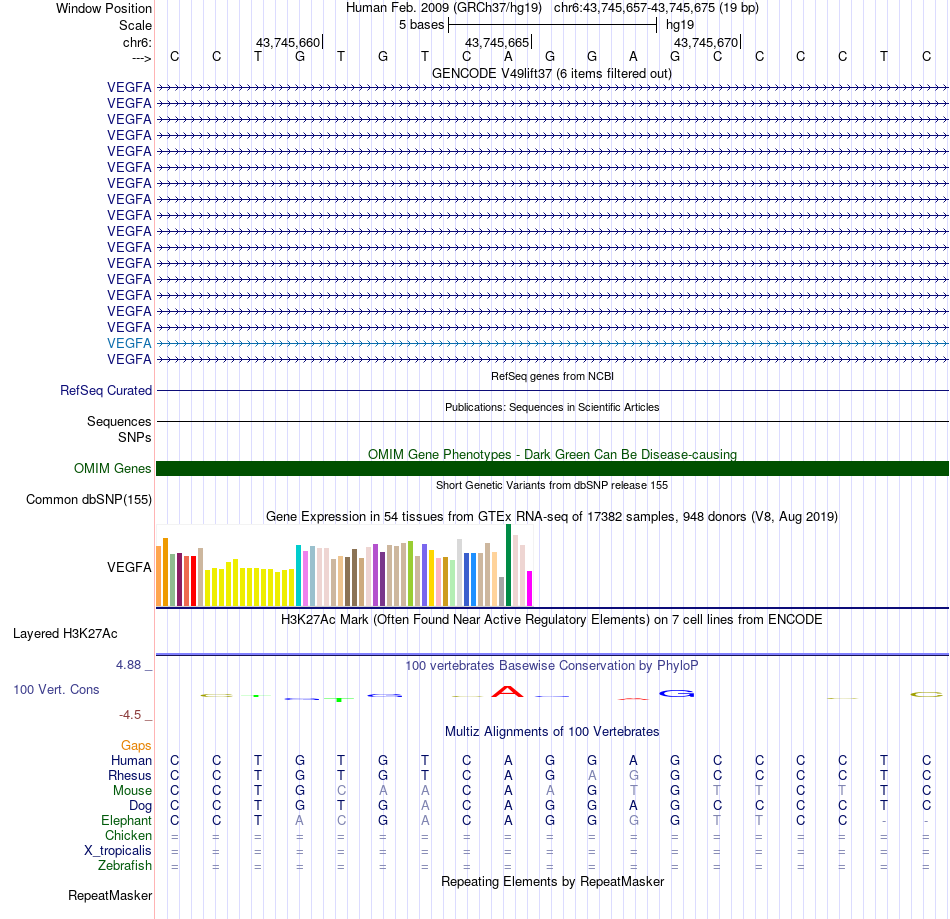Click the -4.5 PhyloP lower scale value
This screenshot has width=950, height=919.
click(130, 715)
